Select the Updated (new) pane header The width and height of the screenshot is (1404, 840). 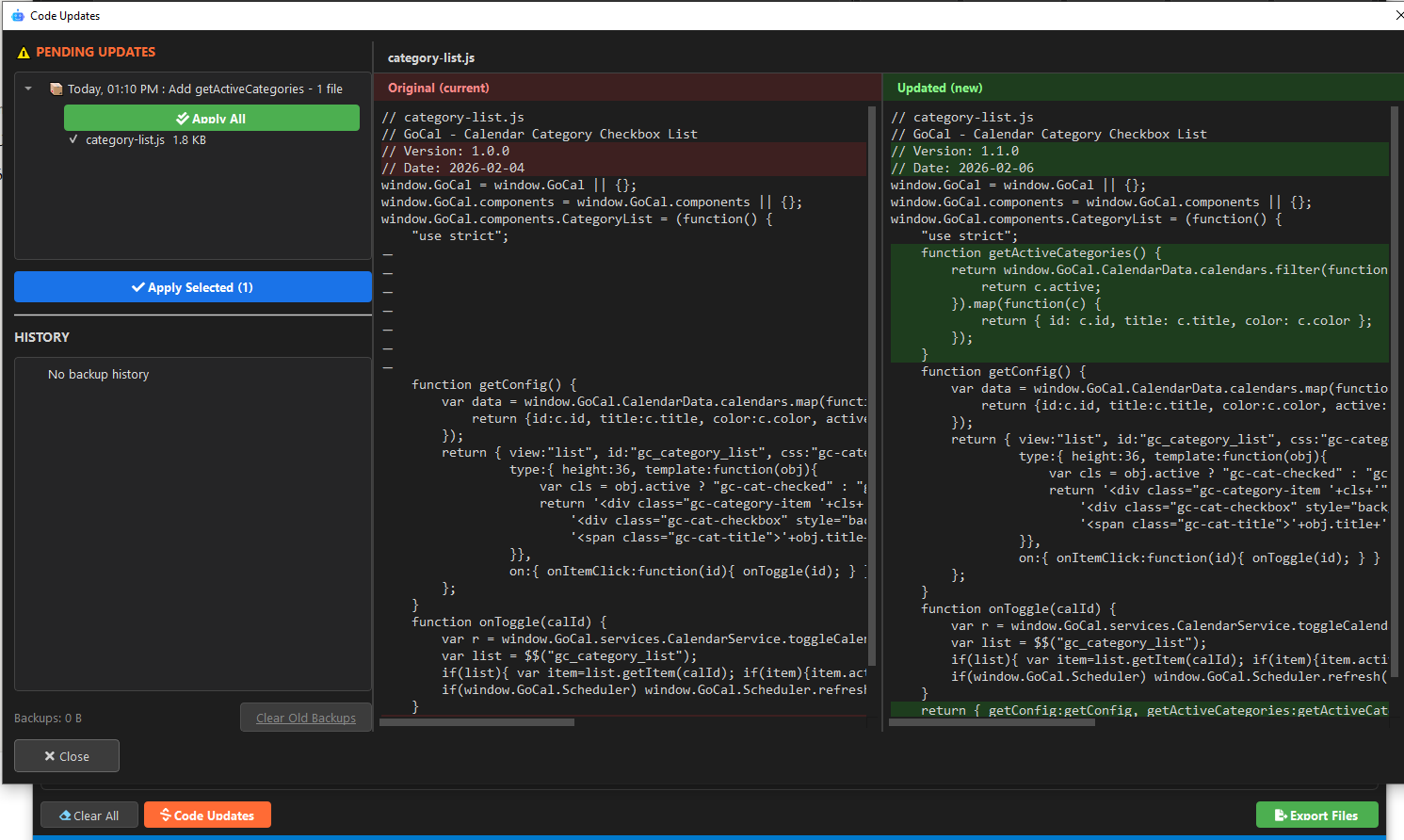[x=940, y=87]
